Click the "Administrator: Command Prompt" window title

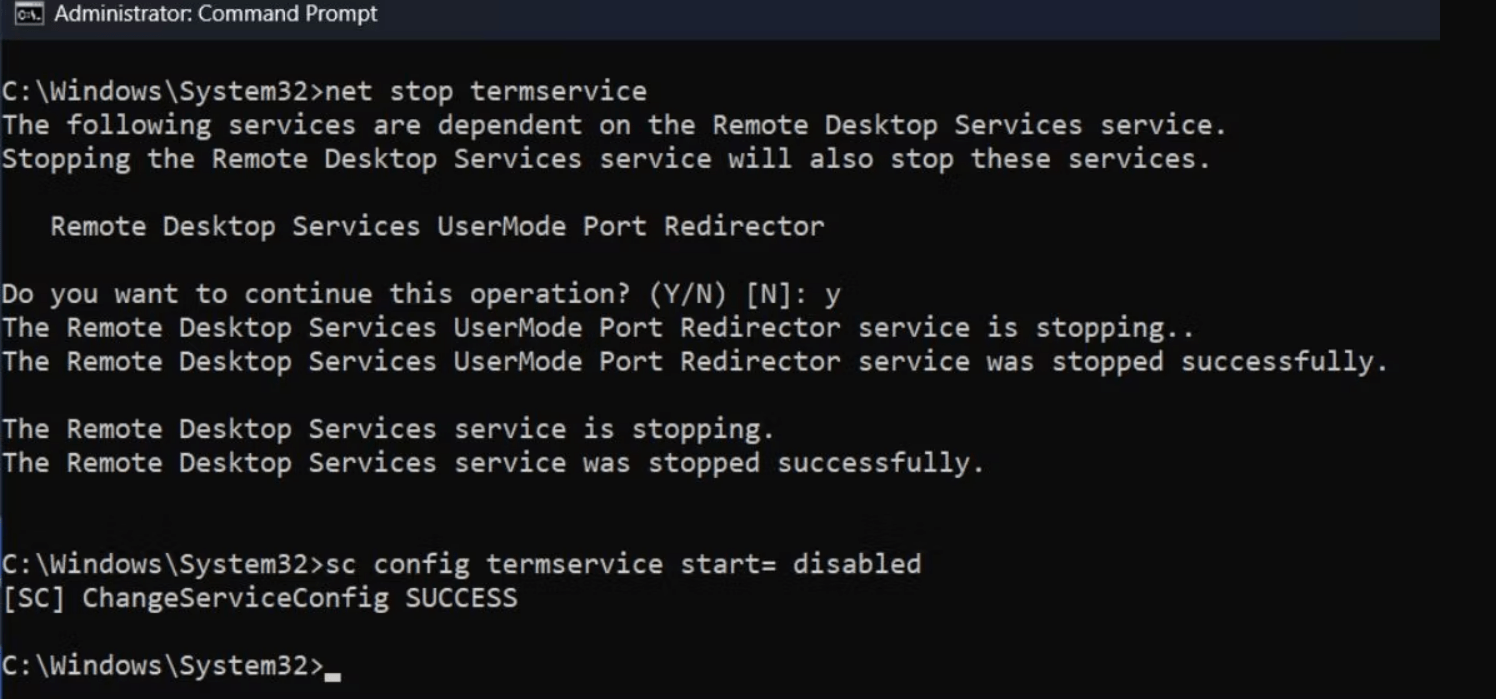pyautogui.click(x=215, y=15)
